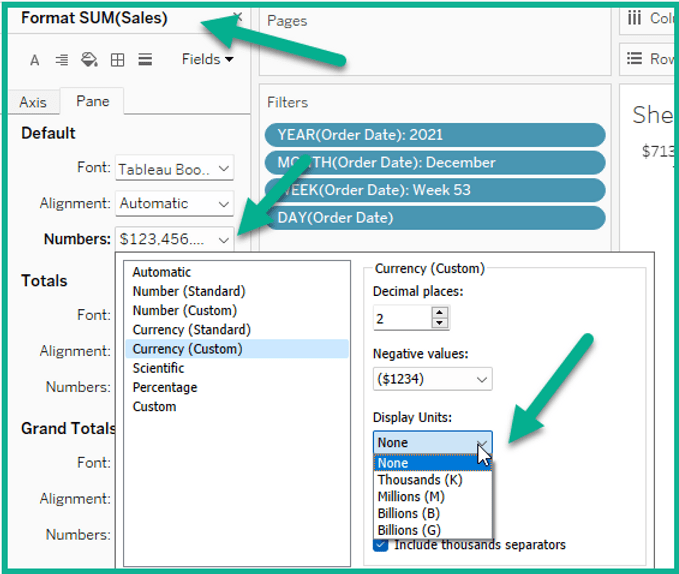Increase decimal places with stepper up arrow
The image size is (679, 574).
[x=440, y=313]
